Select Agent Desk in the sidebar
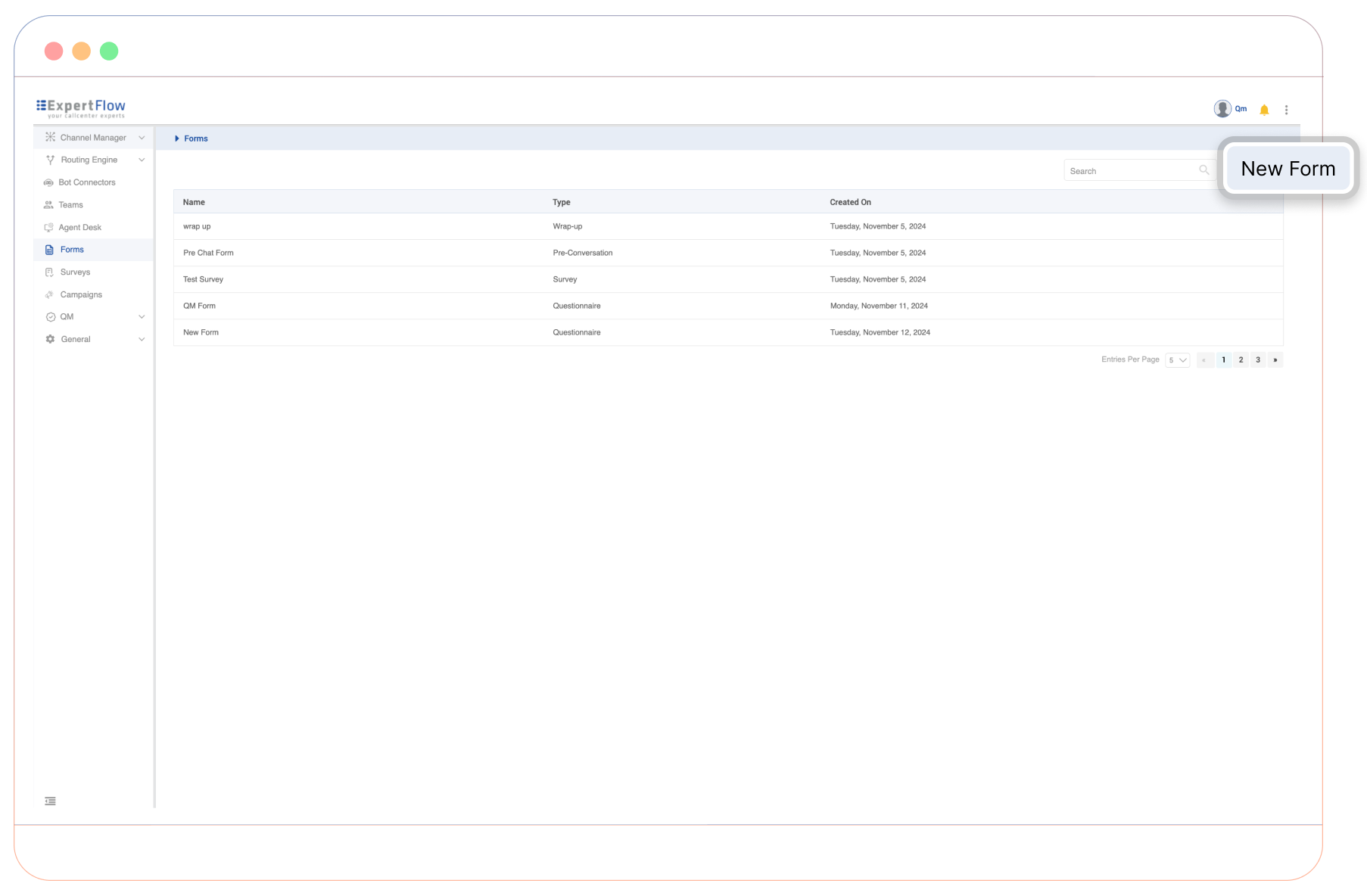This screenshot has width=1367, height=896. (x=79, y=228)
